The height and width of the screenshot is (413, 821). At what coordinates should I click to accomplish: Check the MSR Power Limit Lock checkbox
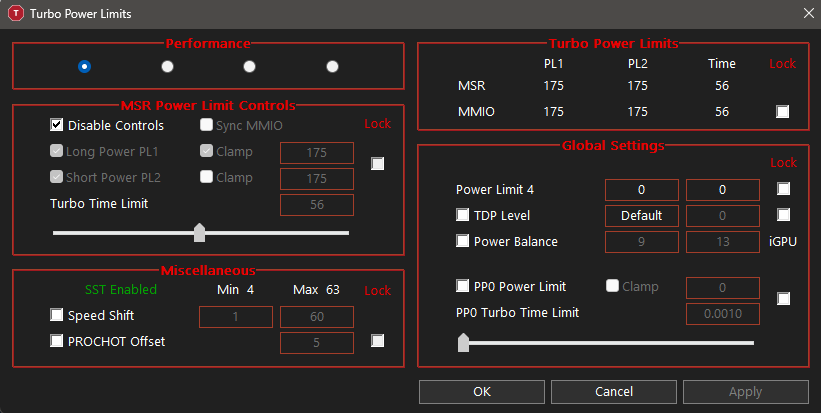click(x=378, y=164)
